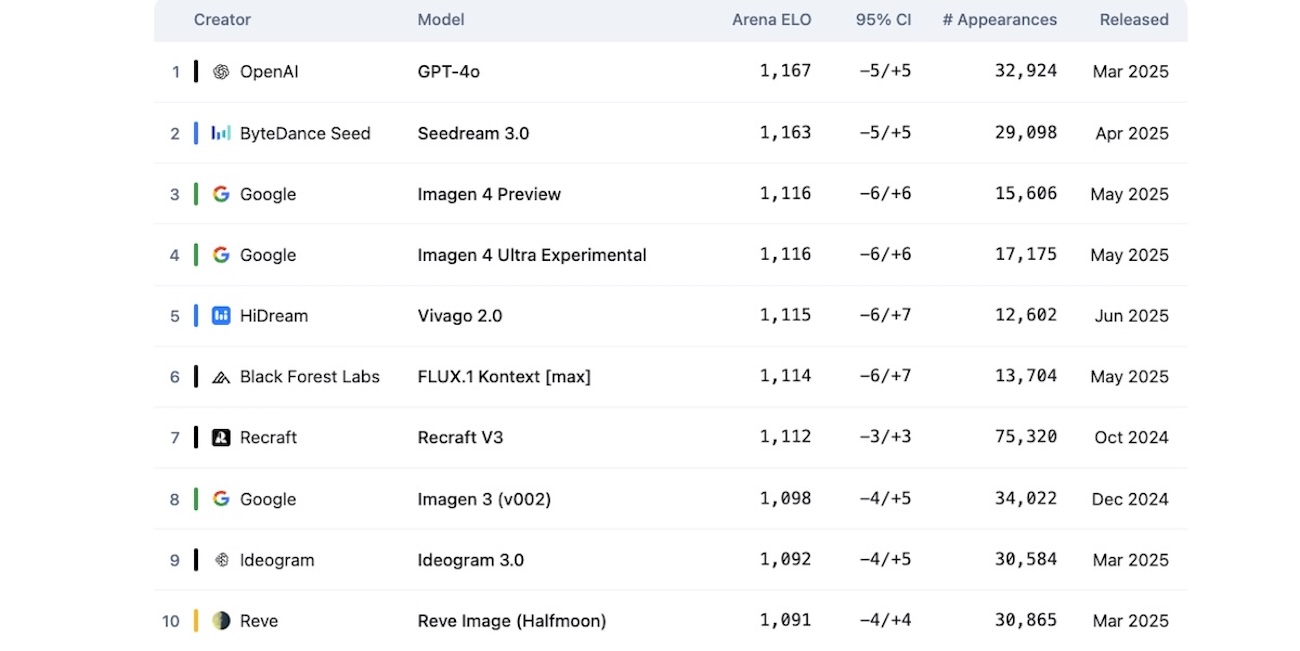Click the Recraft logo icon
The image size is (1300, 651).
221,437
